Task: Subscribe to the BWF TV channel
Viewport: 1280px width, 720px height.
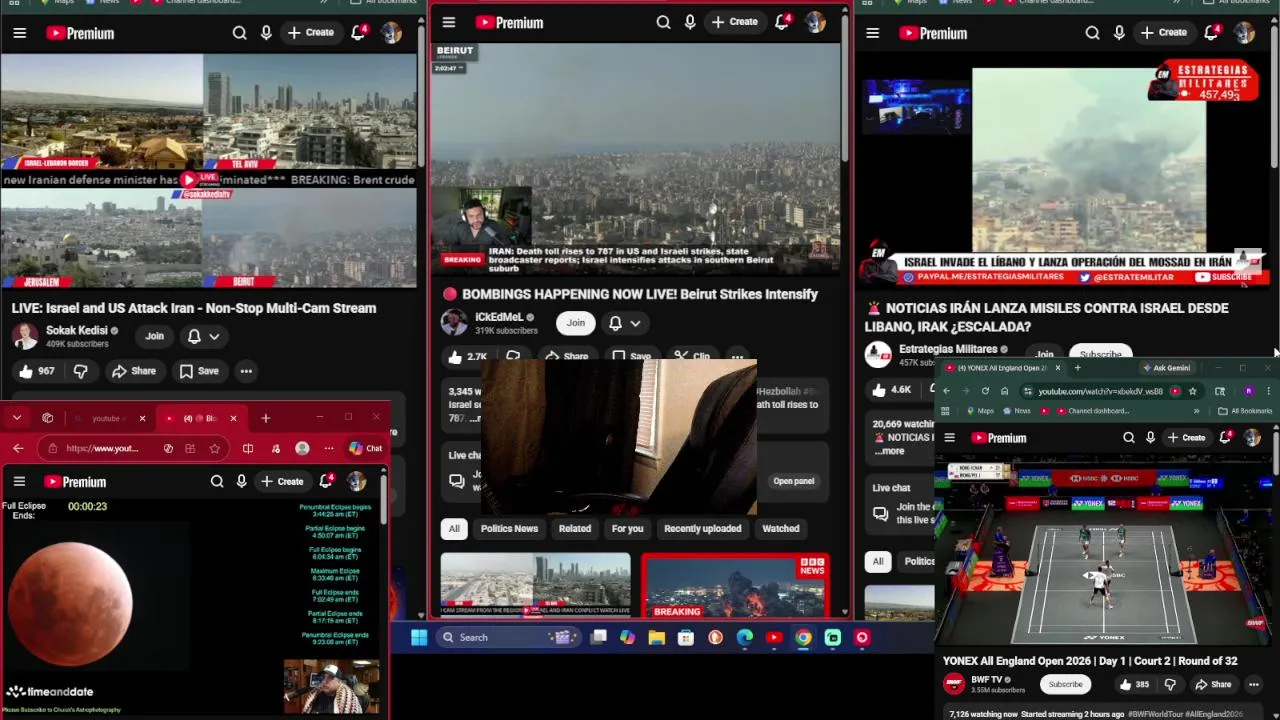Action: [x=1065, y=685]
